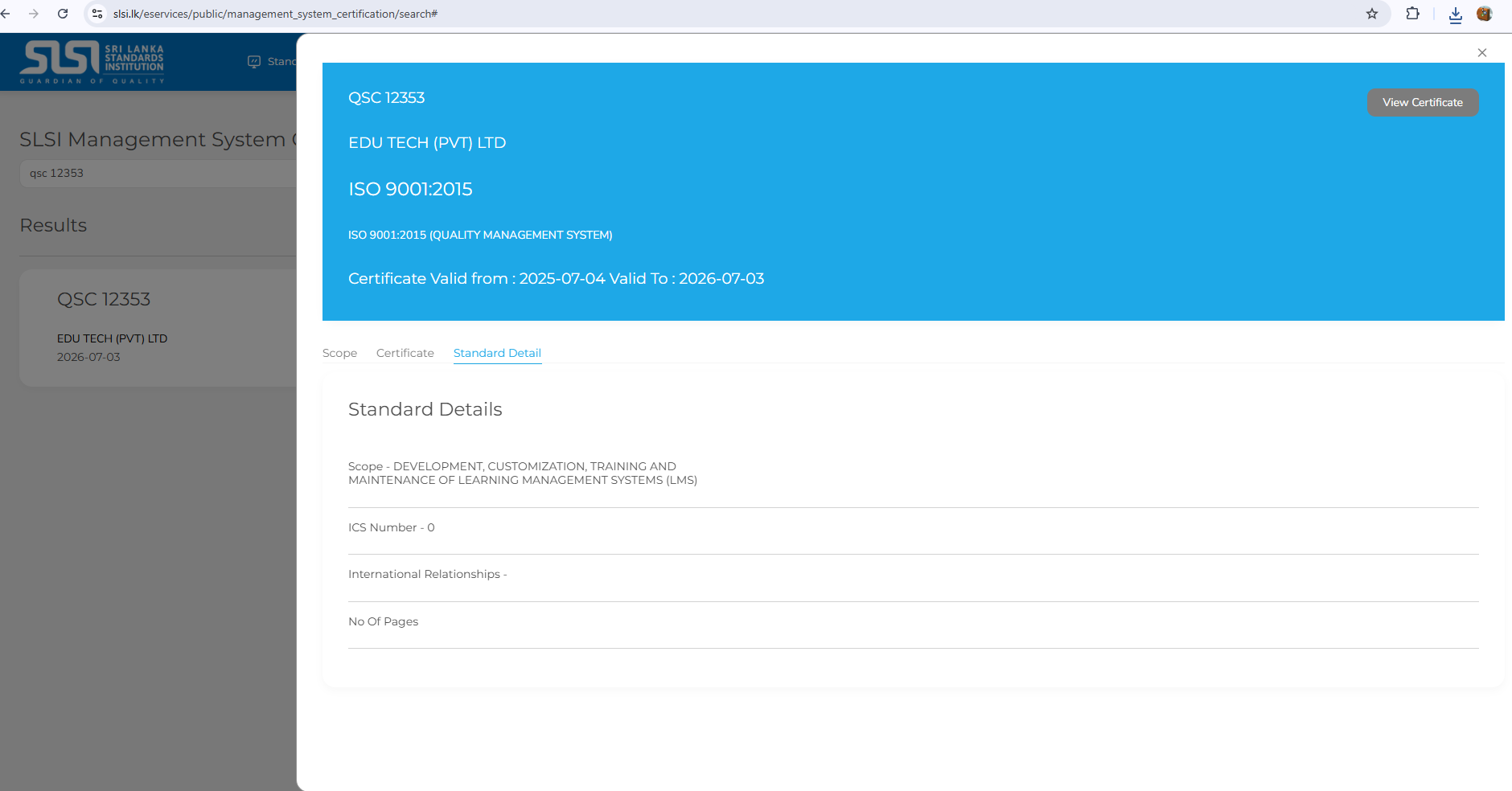Viewport: 1512px width, 791px height.
Task: Switch to the Scope tab
Action: [x=339, y=353]
